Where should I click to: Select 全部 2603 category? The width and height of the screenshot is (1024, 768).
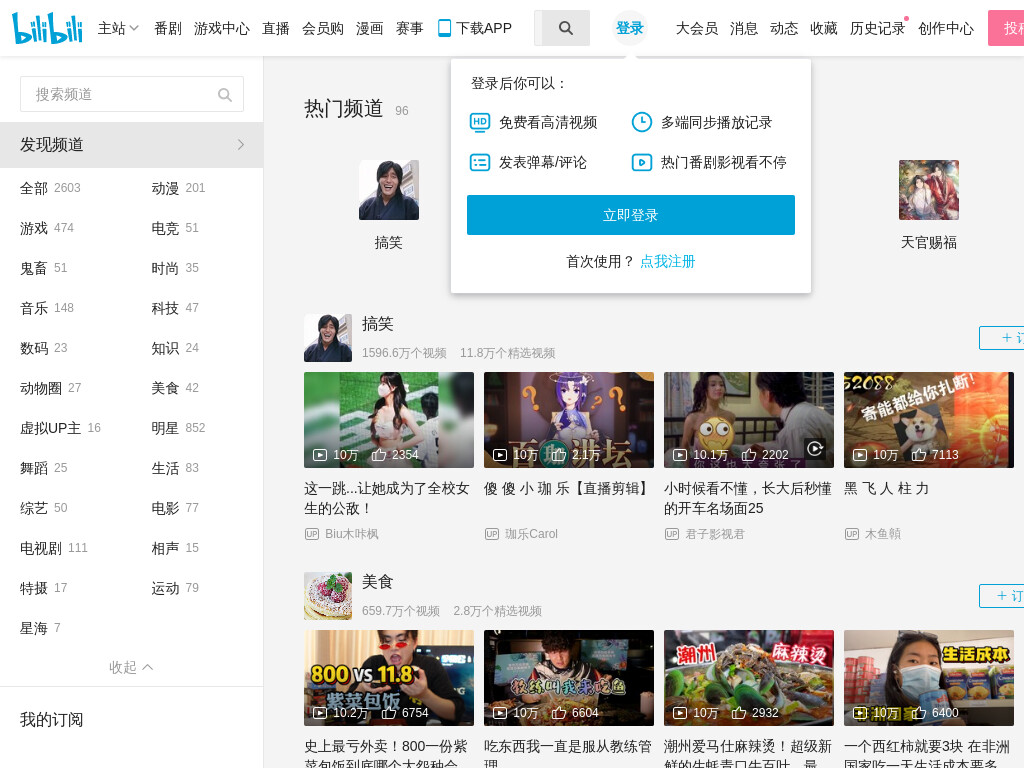pos(50,188)
